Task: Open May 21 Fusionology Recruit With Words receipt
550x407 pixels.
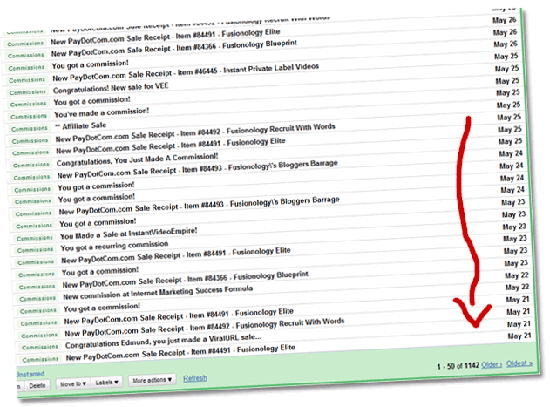Action: click(x=204, y=327)
